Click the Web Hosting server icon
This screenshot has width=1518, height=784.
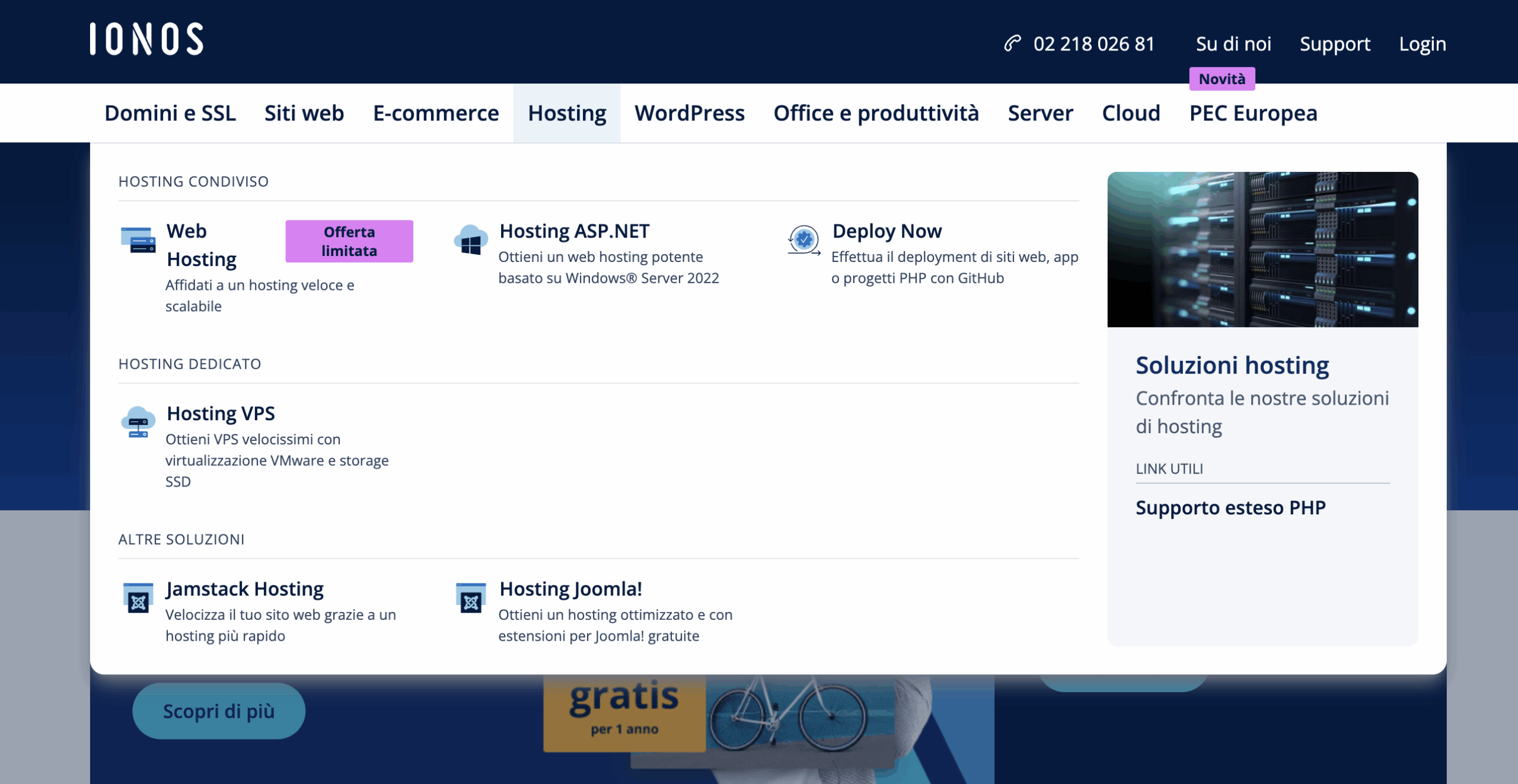click(x=138, y=240)
